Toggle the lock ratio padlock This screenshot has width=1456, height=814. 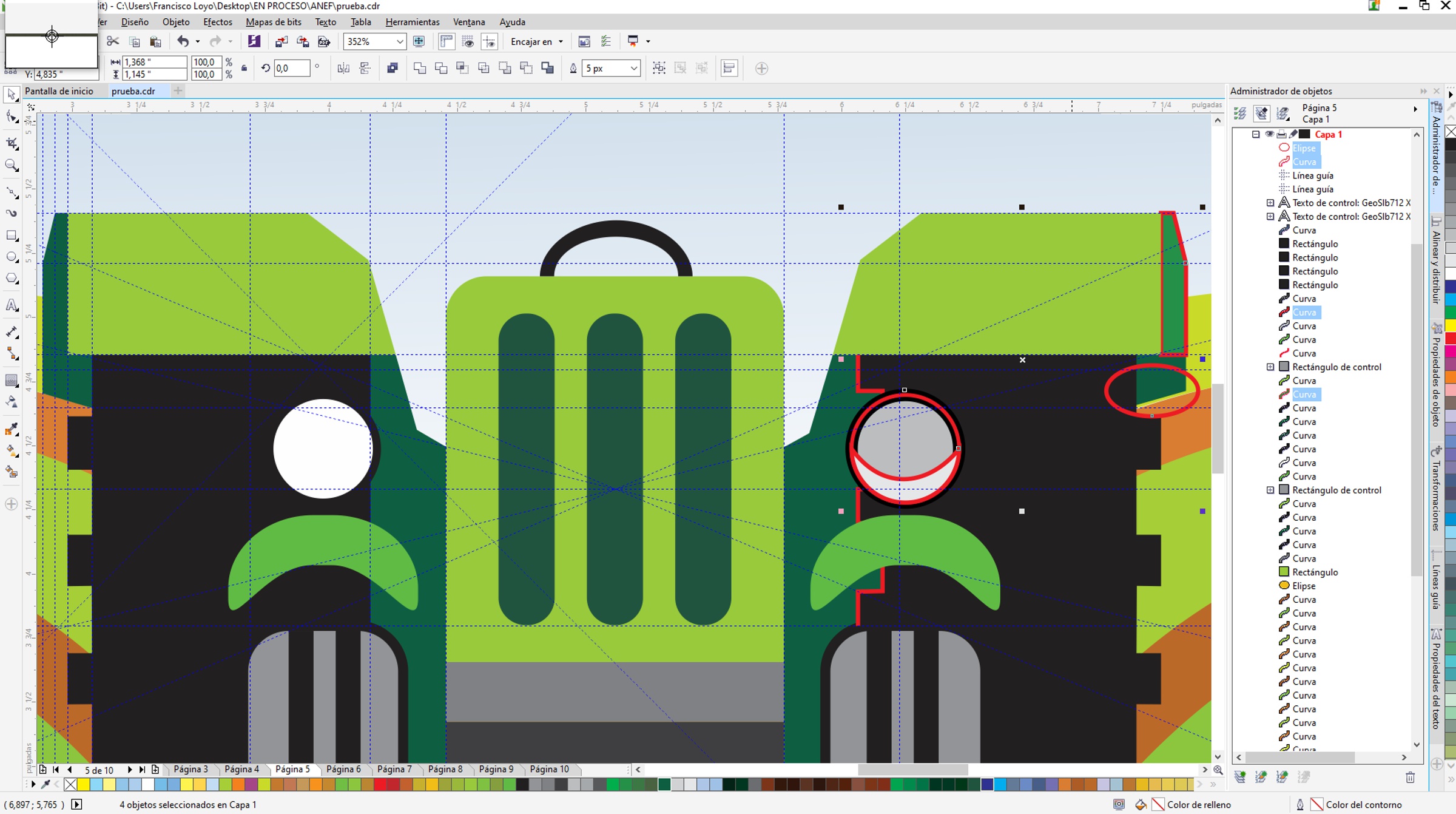[244, 68]
